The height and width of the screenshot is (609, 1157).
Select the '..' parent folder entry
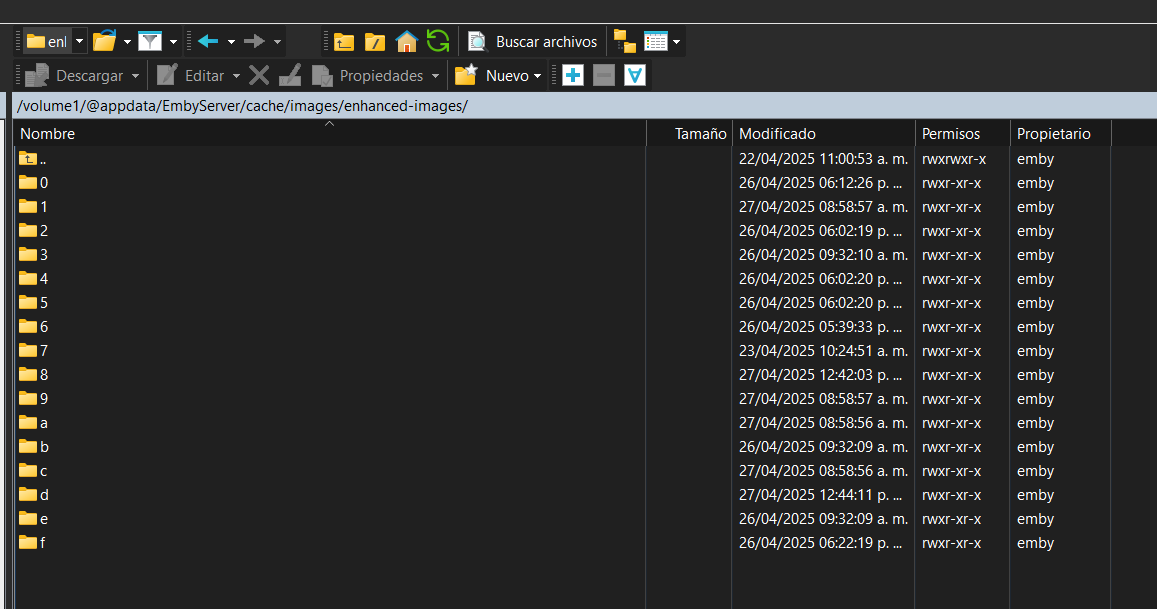coord(42,159)
